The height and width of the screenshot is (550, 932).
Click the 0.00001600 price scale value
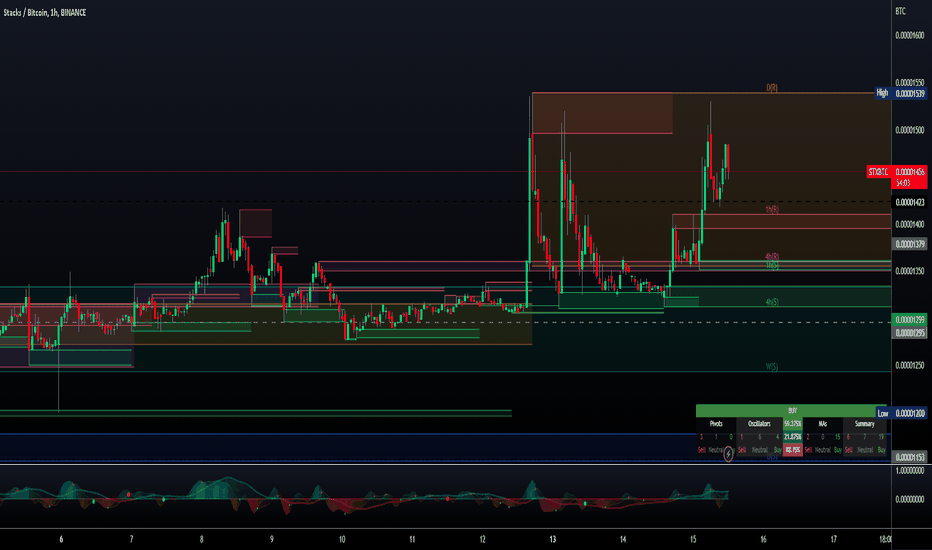910,36
